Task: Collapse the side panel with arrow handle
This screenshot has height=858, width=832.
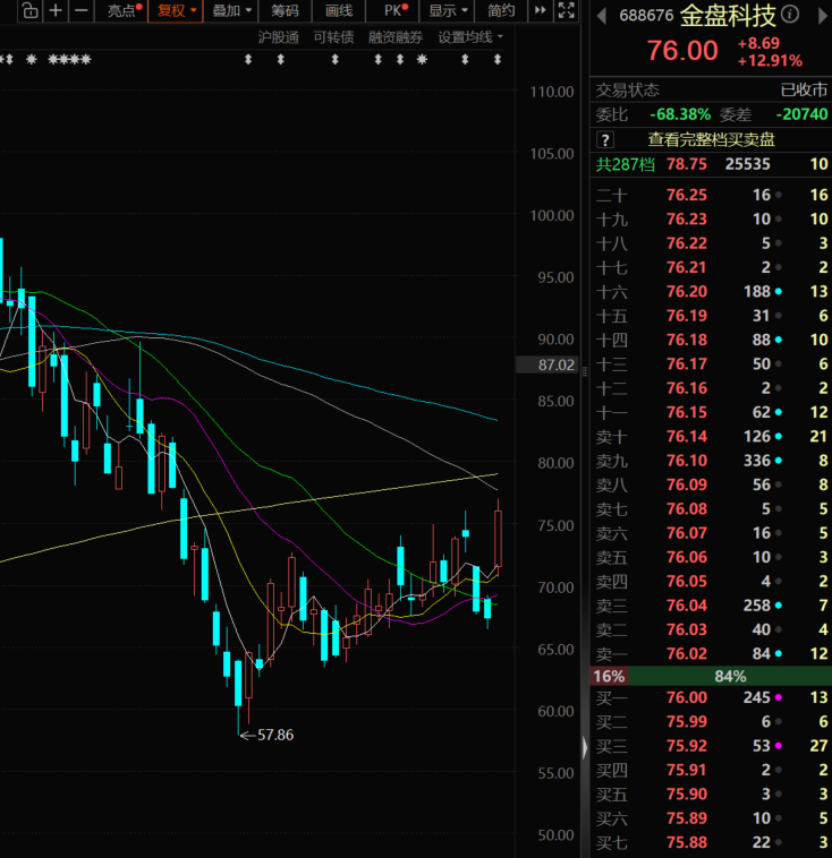Action: (585, 747)
